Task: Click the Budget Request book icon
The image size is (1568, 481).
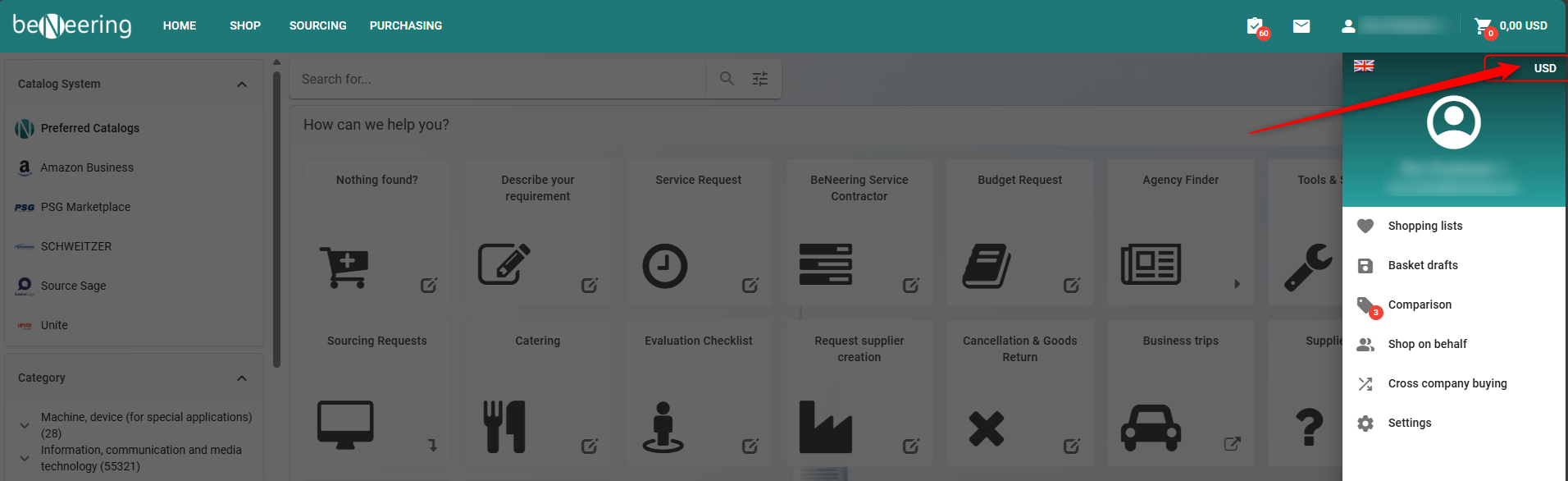Action: point(987,265)
